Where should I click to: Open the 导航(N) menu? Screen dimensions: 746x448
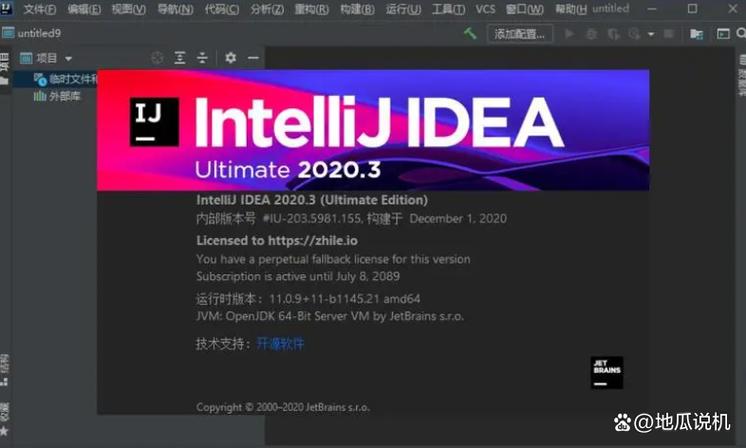(175, 9)
